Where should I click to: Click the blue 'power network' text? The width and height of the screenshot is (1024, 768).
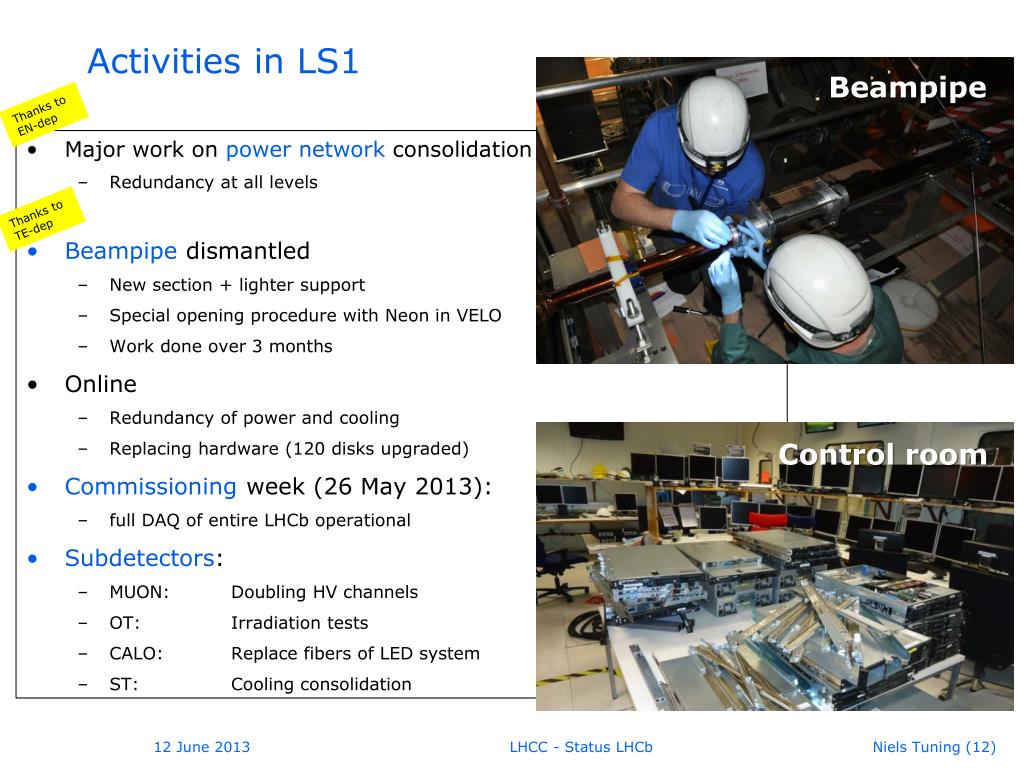tap(305, 150)
